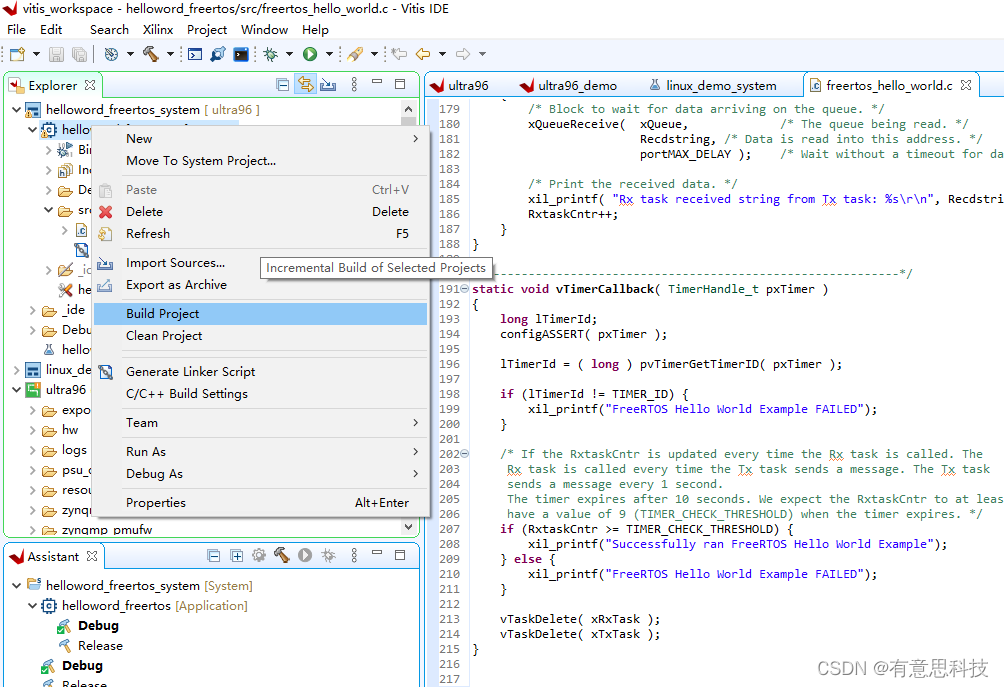
Task: Open dropdown next to hammer Build icon
Action: coord(170,54)
